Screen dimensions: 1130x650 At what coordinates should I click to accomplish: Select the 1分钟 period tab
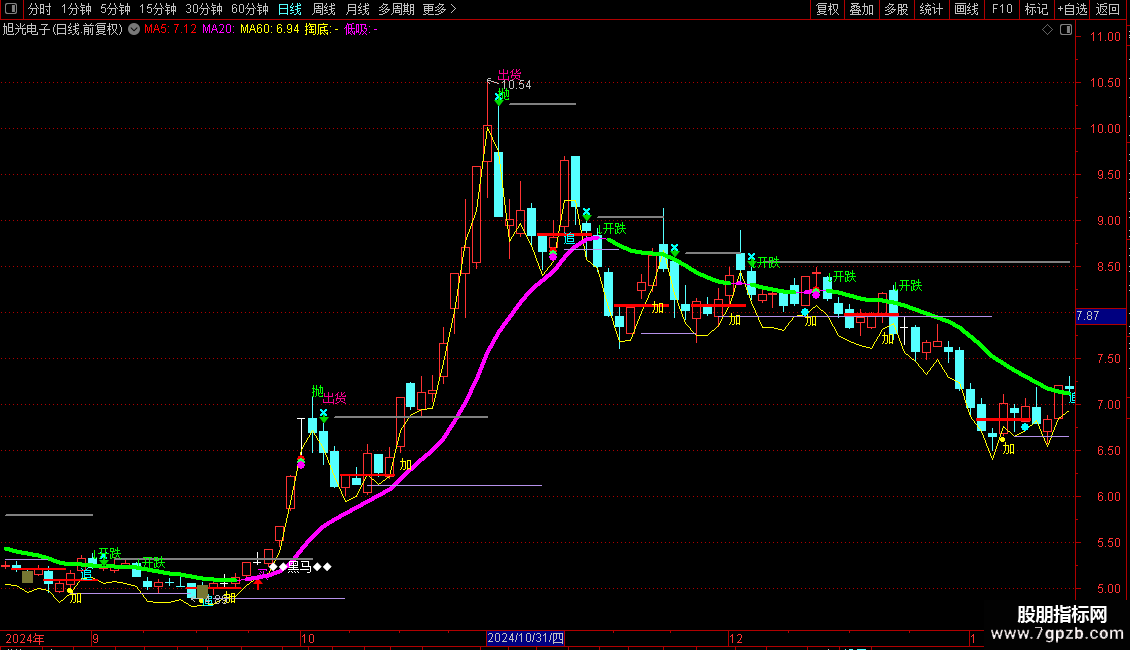click(x=76, y=9)
